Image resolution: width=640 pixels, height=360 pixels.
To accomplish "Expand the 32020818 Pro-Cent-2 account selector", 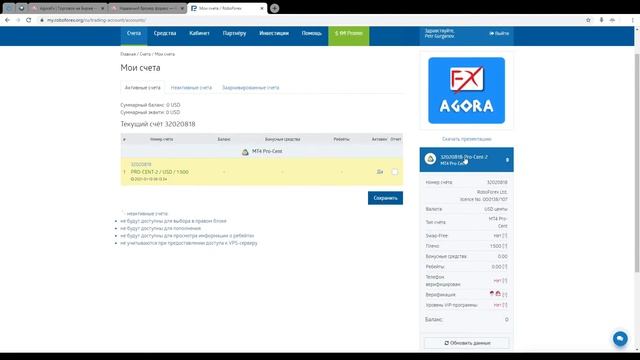I will click(467, 160).
